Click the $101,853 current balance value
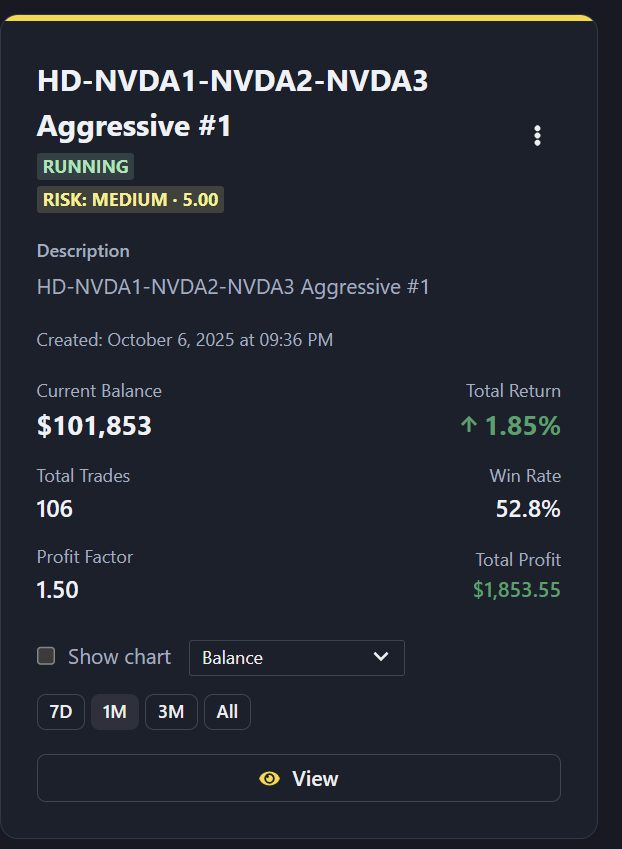This screenshot has height=849, width=622. (x=94, y=426)
